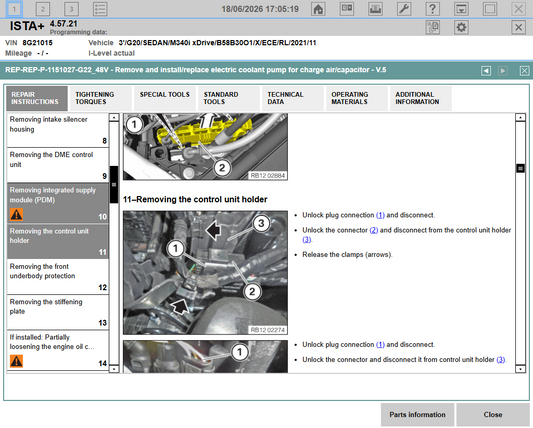This screenshot has height=428, width=533.
Task: Open image RB12 02274 control unit holder
Action: [x=205, y=273]
